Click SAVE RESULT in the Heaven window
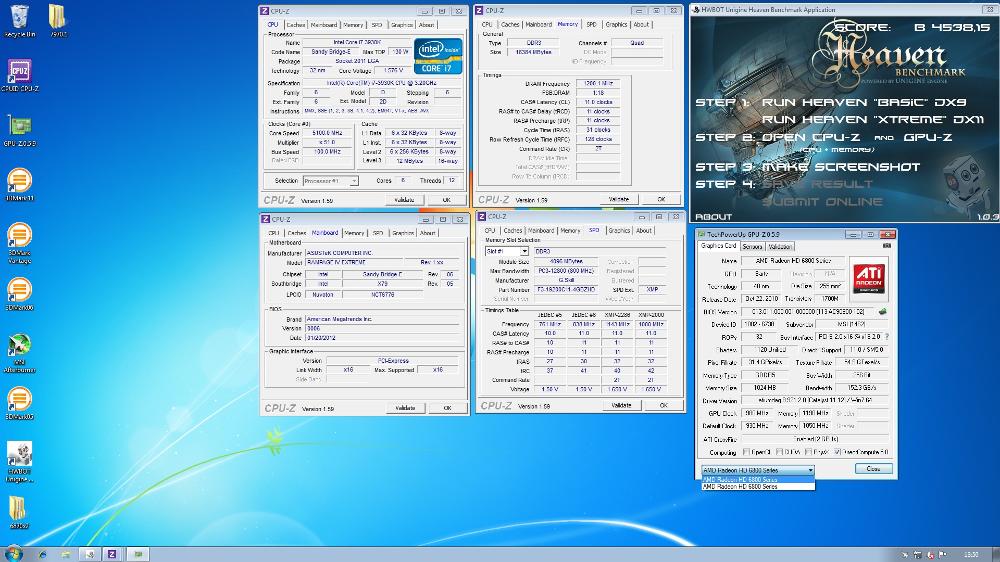Viewport: 1000px width, 562px height. tap(818, 184)
